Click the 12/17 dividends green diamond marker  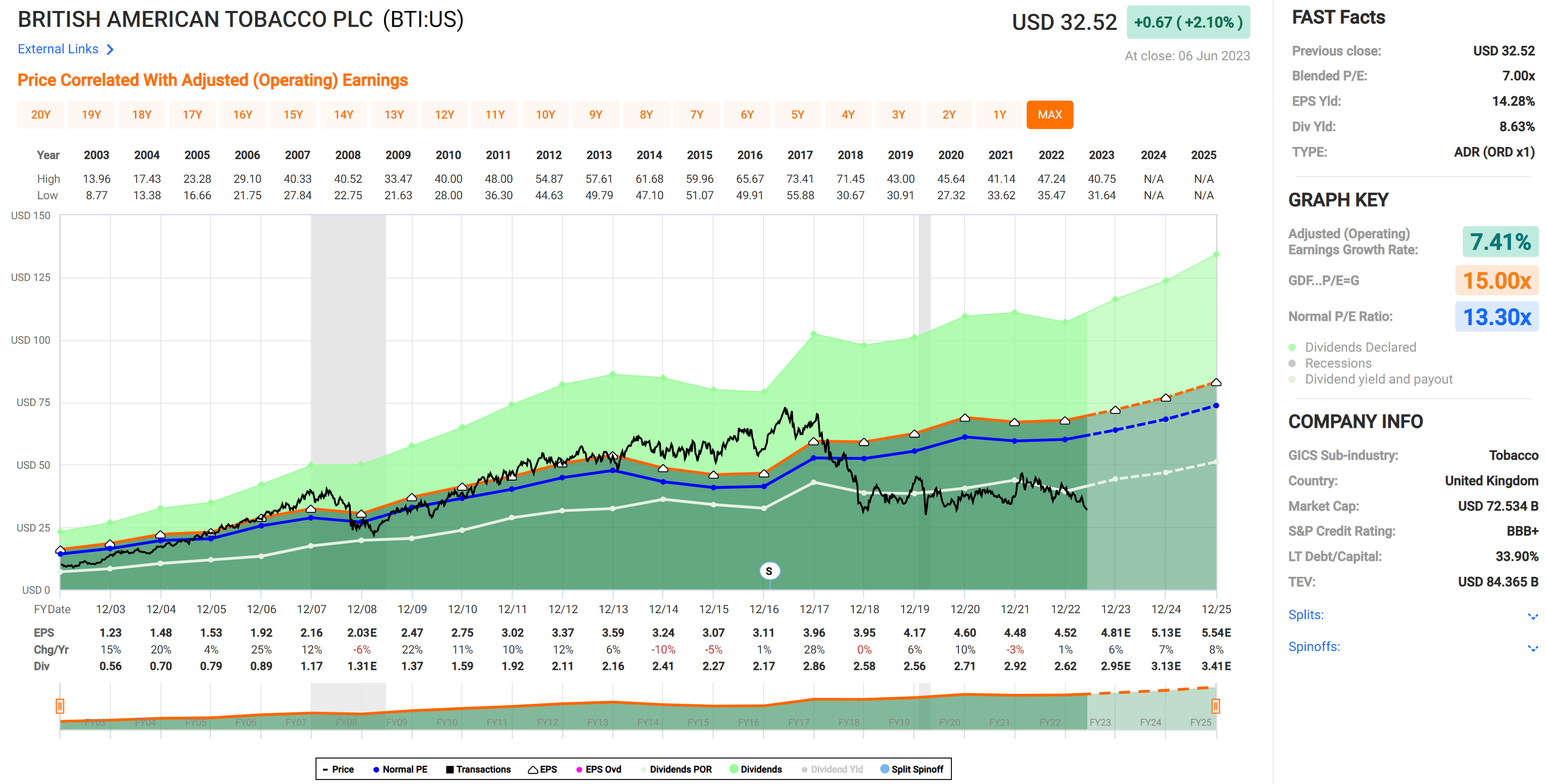pos(814,334)
